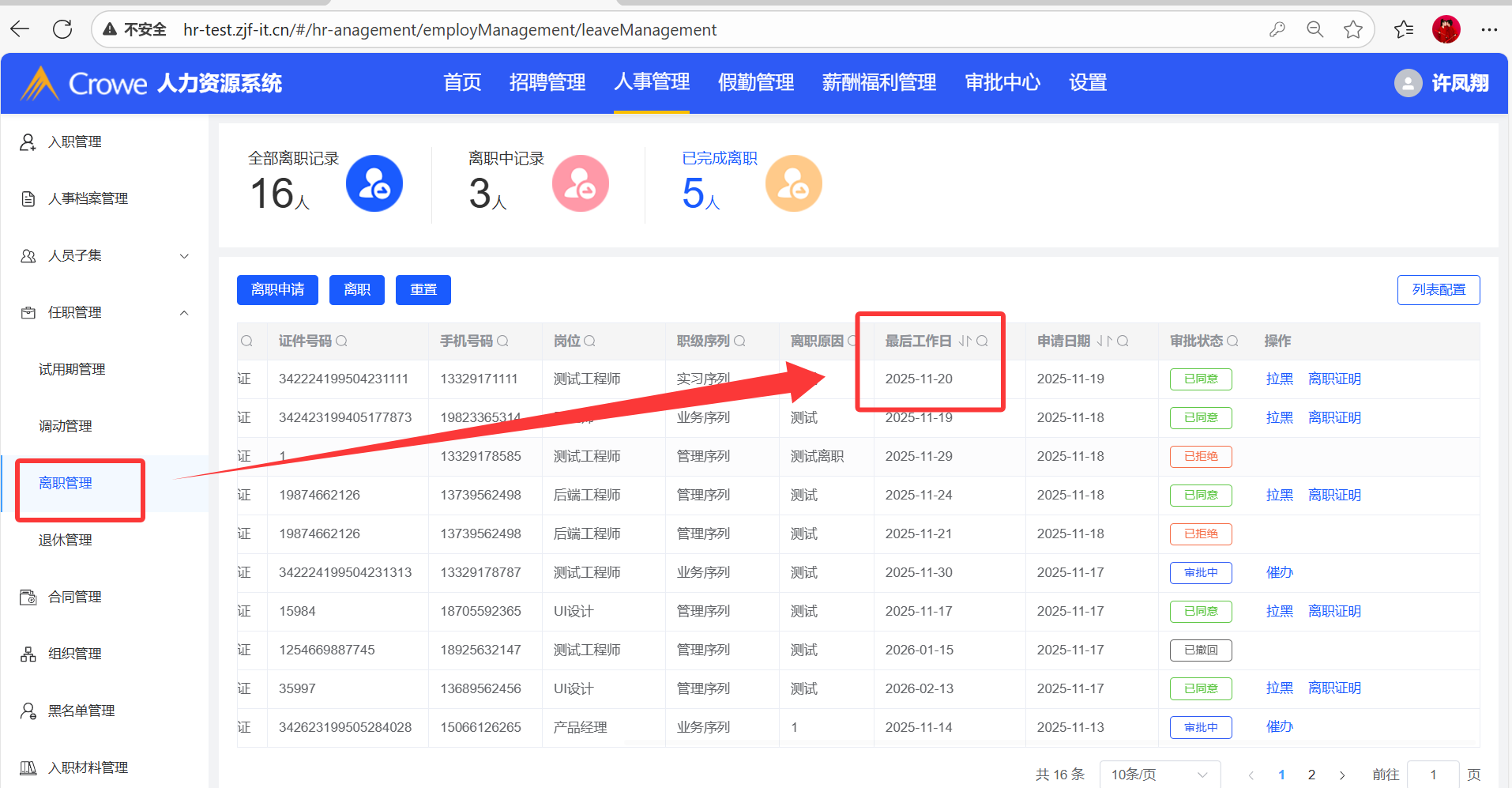Click 催办 link for 2025-11-30 row
Screen dimensions: 1512x788
(1279, 572)
